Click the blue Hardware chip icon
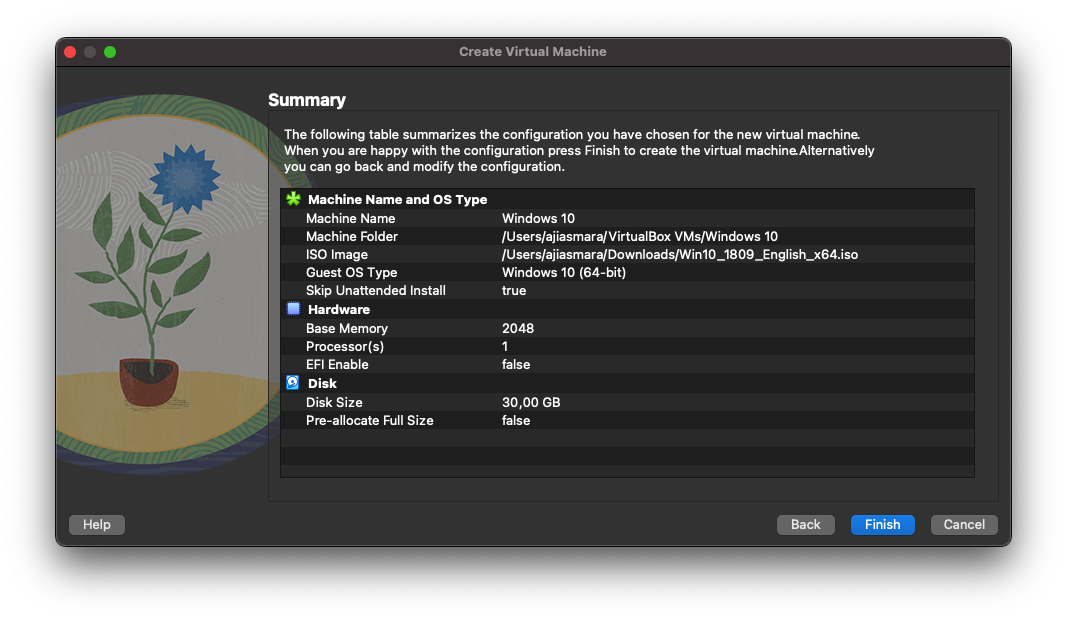This screenshot has height=620, width=1067. [x=293, y=309]
